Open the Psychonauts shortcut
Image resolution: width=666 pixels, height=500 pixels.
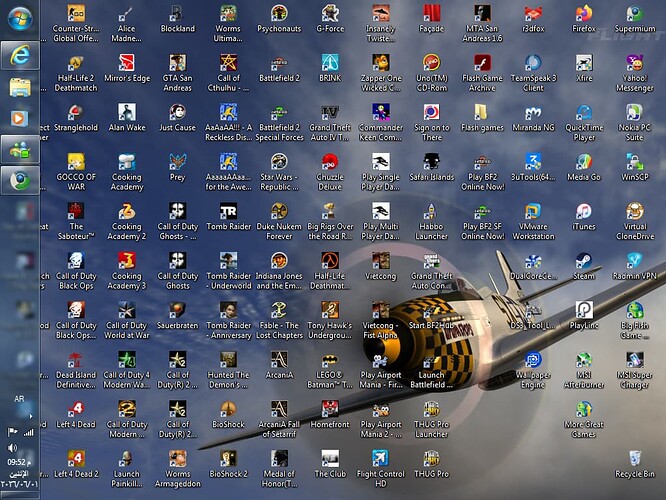click(279, 19)
